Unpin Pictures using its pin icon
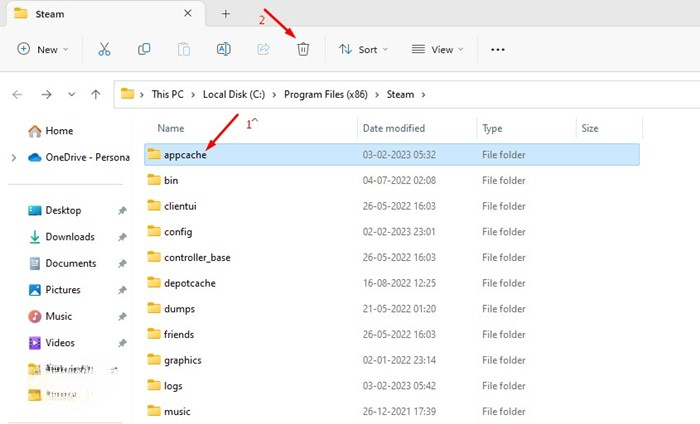 click(x=122, y=290)
